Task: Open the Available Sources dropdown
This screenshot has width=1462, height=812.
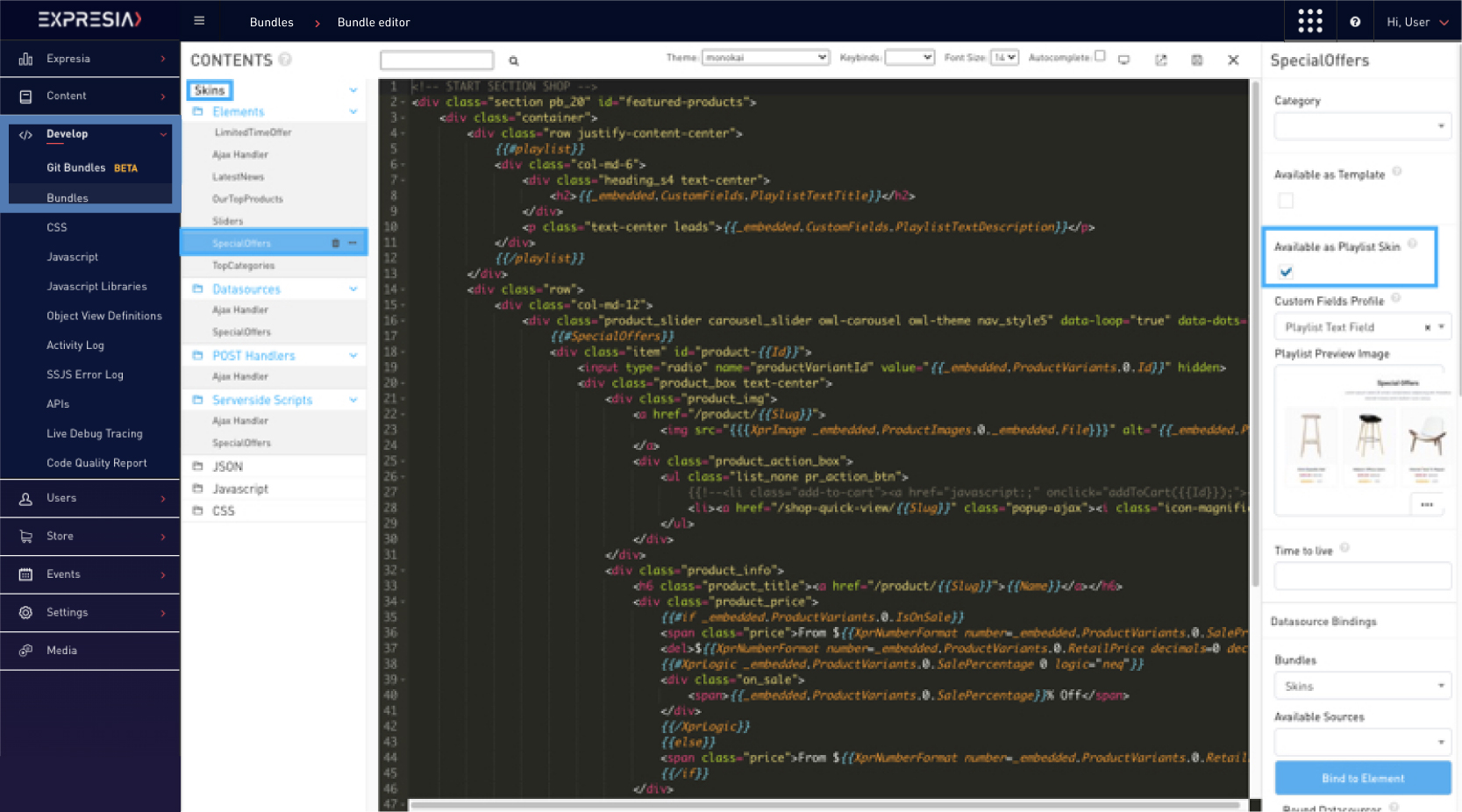Action: [1362, 742]
